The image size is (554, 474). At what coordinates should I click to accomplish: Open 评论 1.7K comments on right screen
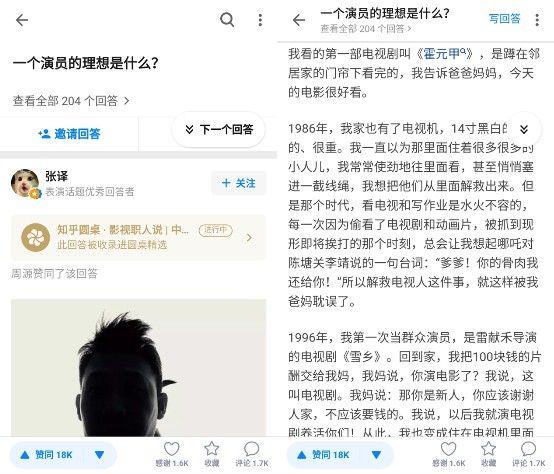[529, 454]
